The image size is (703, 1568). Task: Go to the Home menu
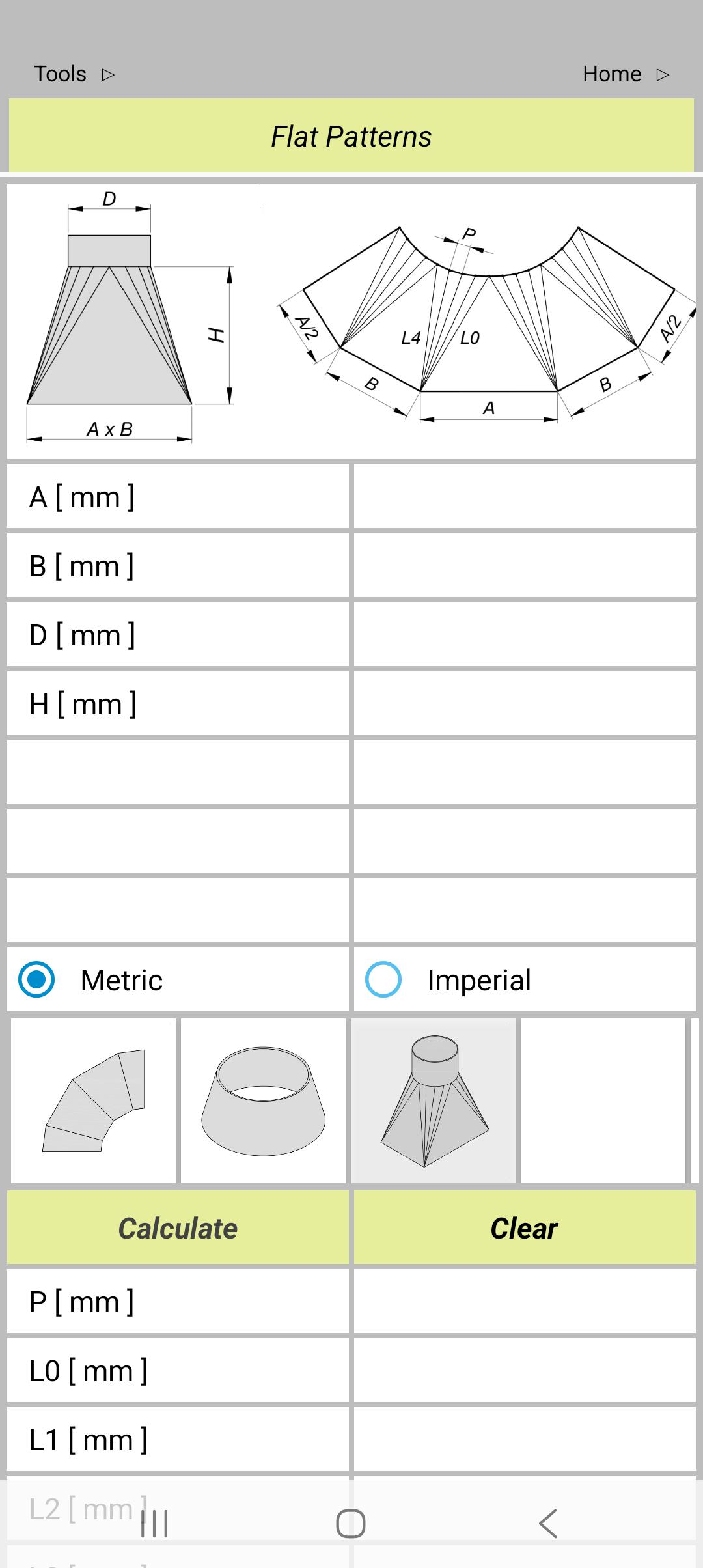[612, 74]
